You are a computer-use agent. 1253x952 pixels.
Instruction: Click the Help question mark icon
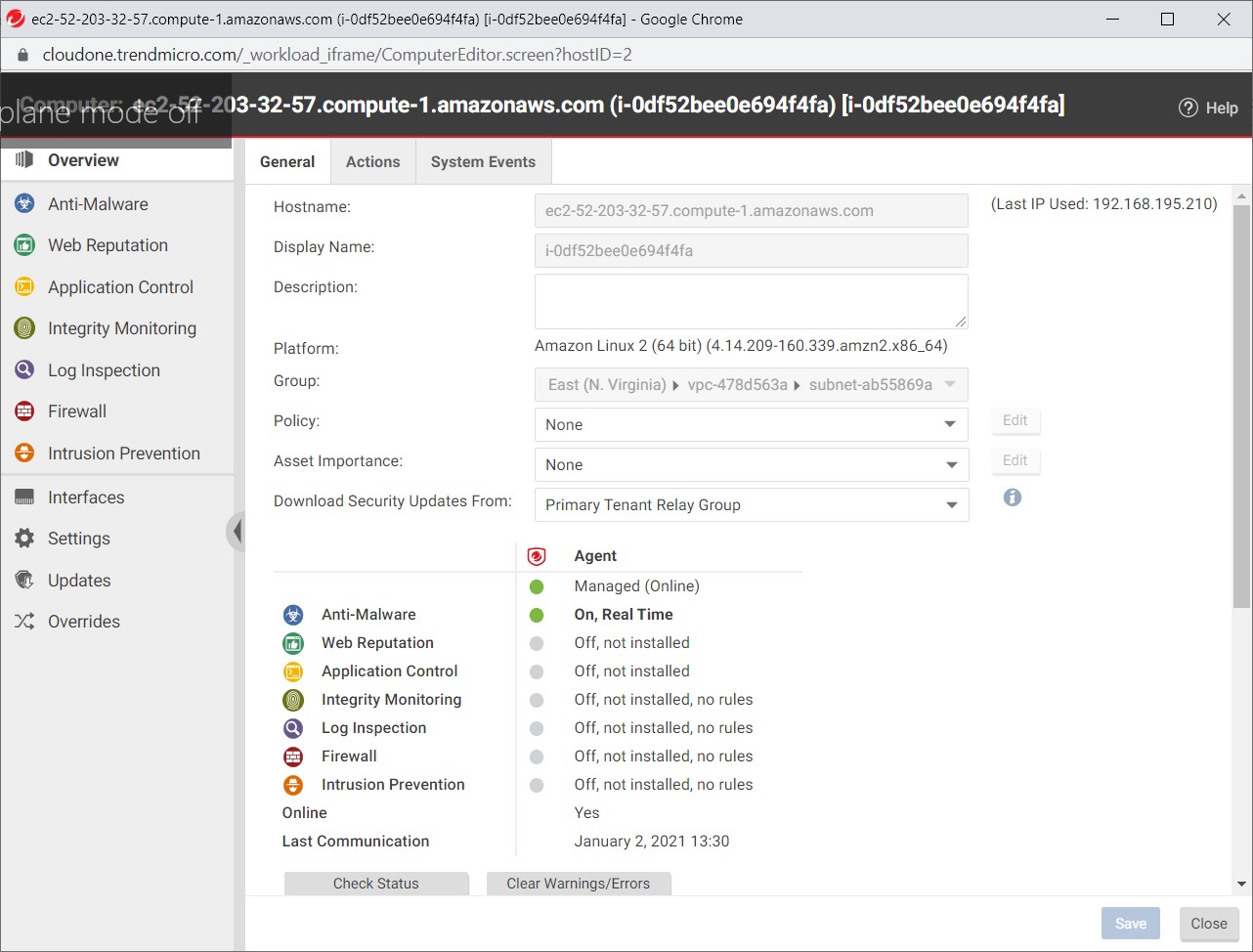point(1188,108)
